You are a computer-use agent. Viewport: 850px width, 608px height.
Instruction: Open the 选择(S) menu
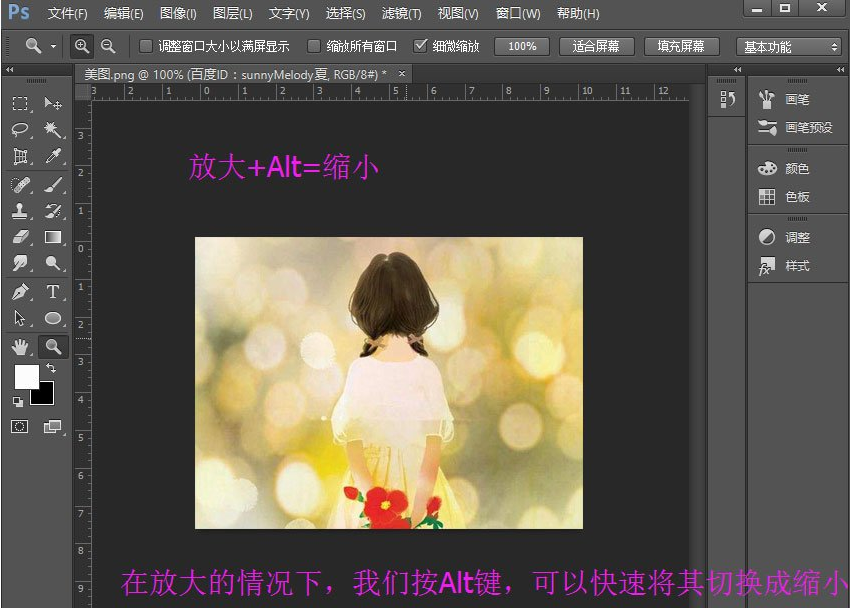click(x=345, y=14)
